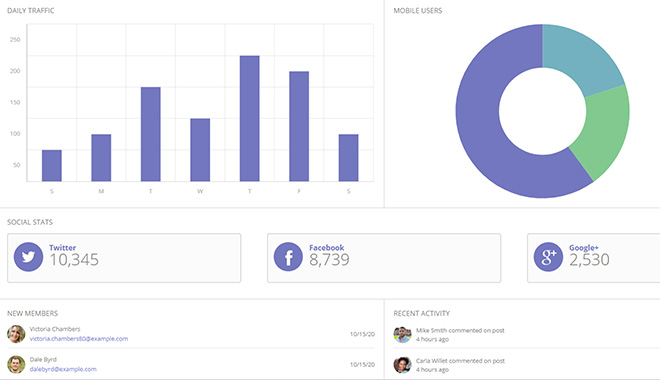Click the Social Stats section heading
660x380 pixels.
pos(30,222)
